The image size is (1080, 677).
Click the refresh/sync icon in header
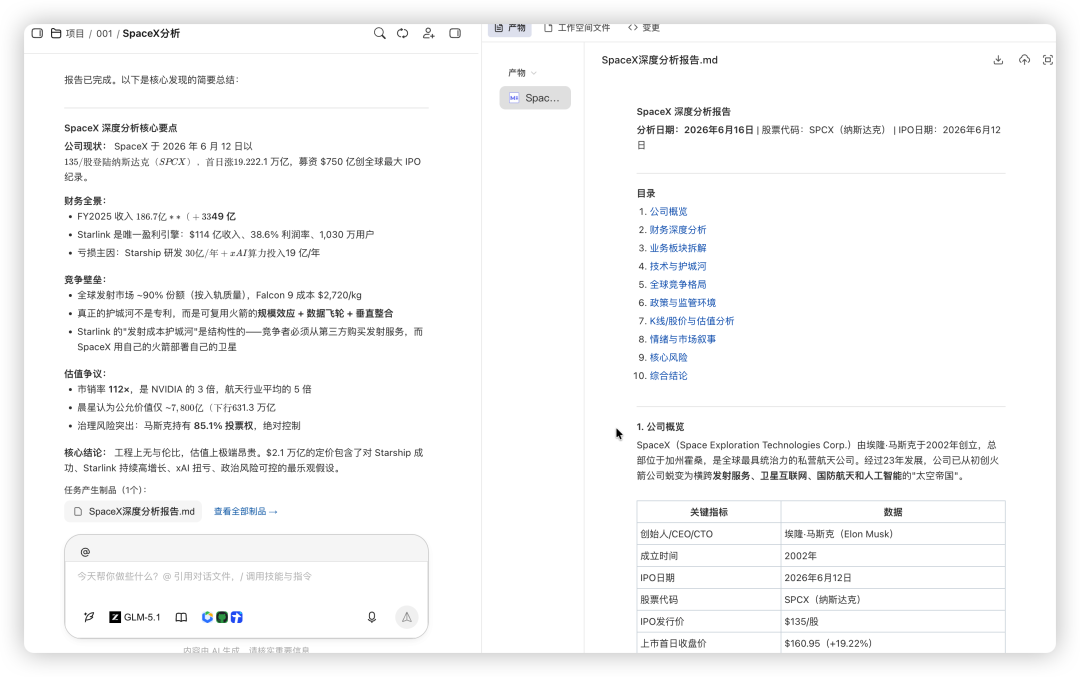(403, 33)
